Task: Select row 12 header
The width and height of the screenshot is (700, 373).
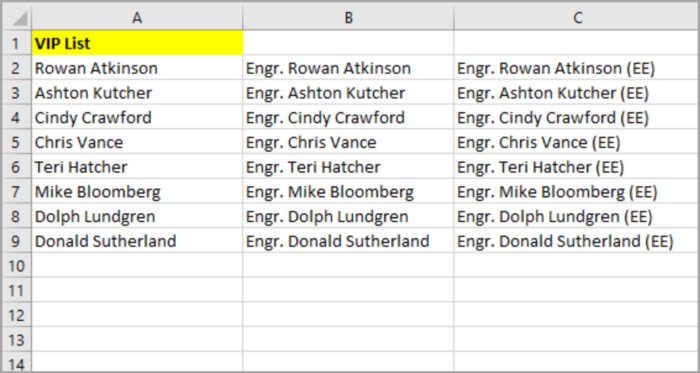Action: pyautogui.click(x=17, y=315)
